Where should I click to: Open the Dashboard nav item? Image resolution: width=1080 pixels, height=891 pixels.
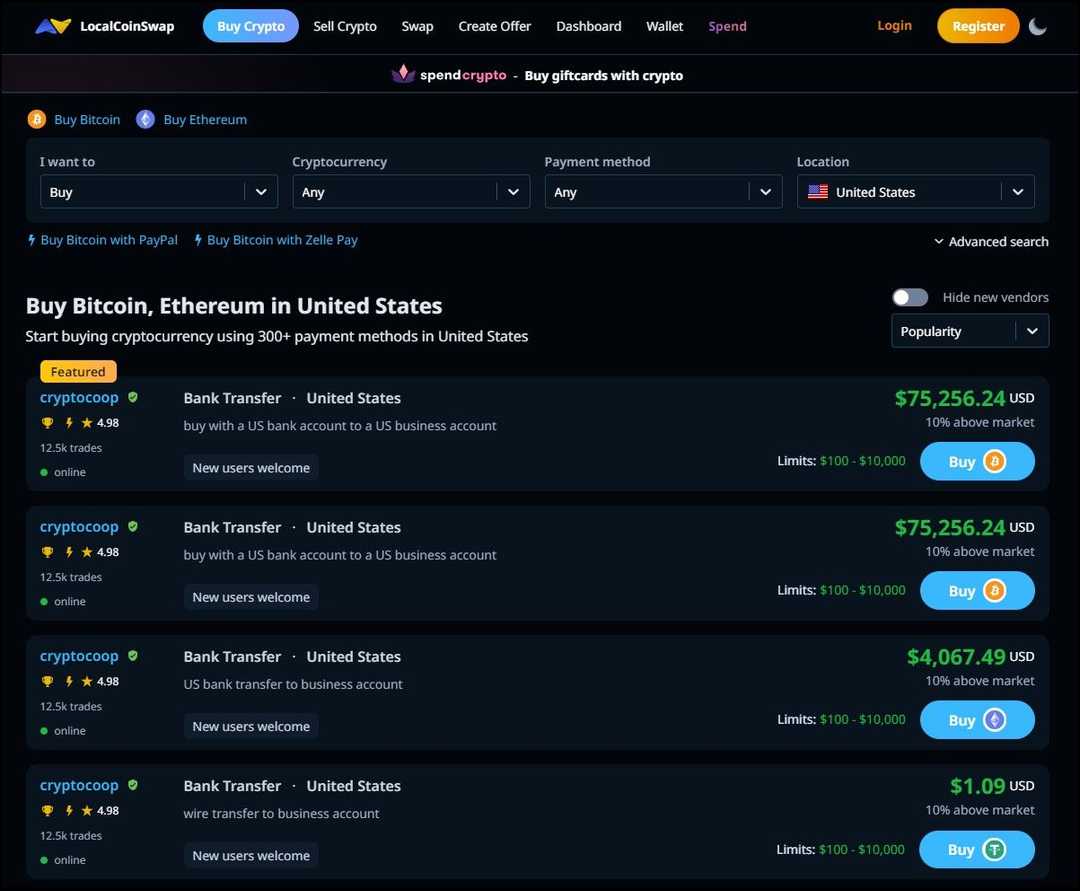click(589, 24)
